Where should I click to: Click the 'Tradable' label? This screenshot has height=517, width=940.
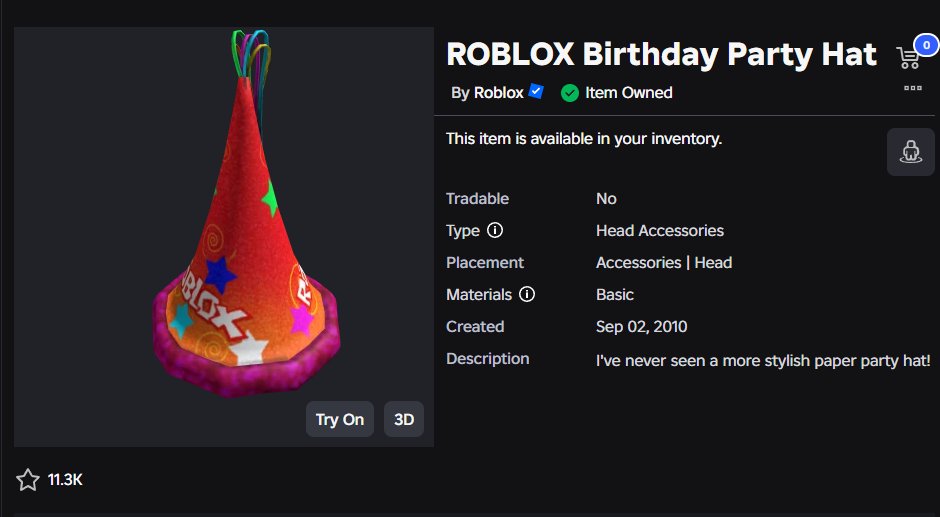click(x=477, y=199)
